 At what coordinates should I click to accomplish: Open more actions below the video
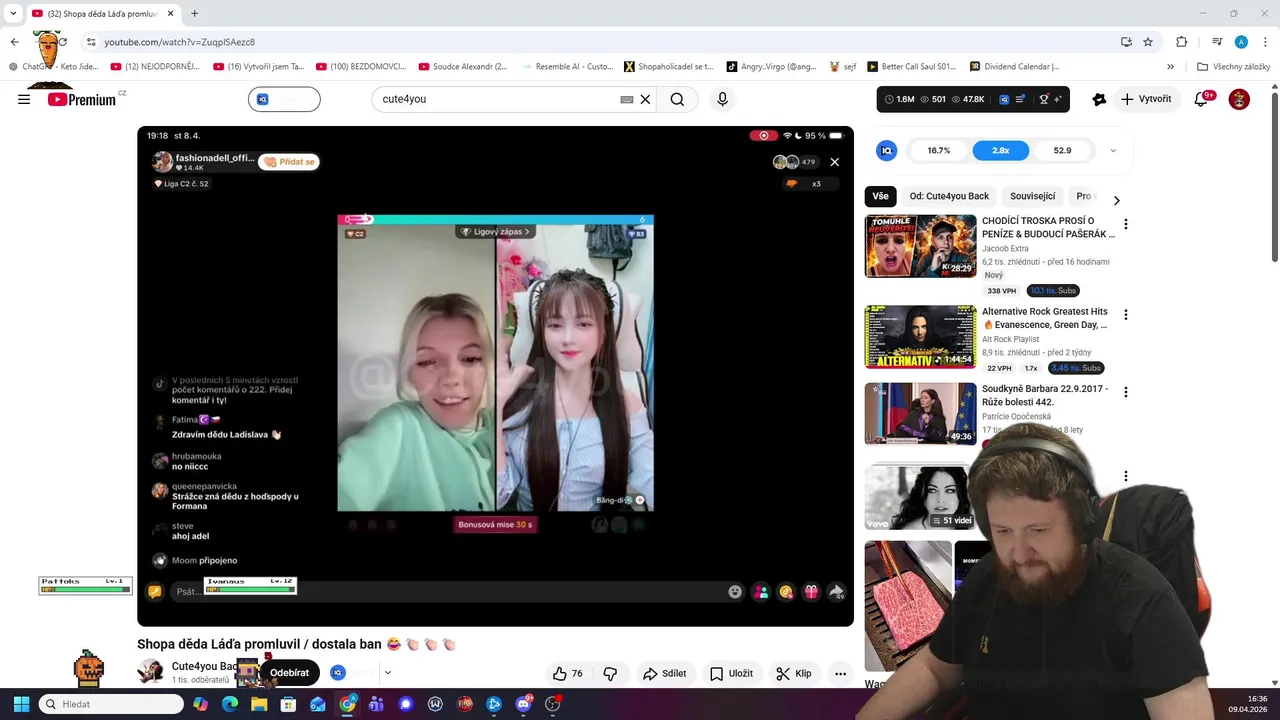(841, 673)
